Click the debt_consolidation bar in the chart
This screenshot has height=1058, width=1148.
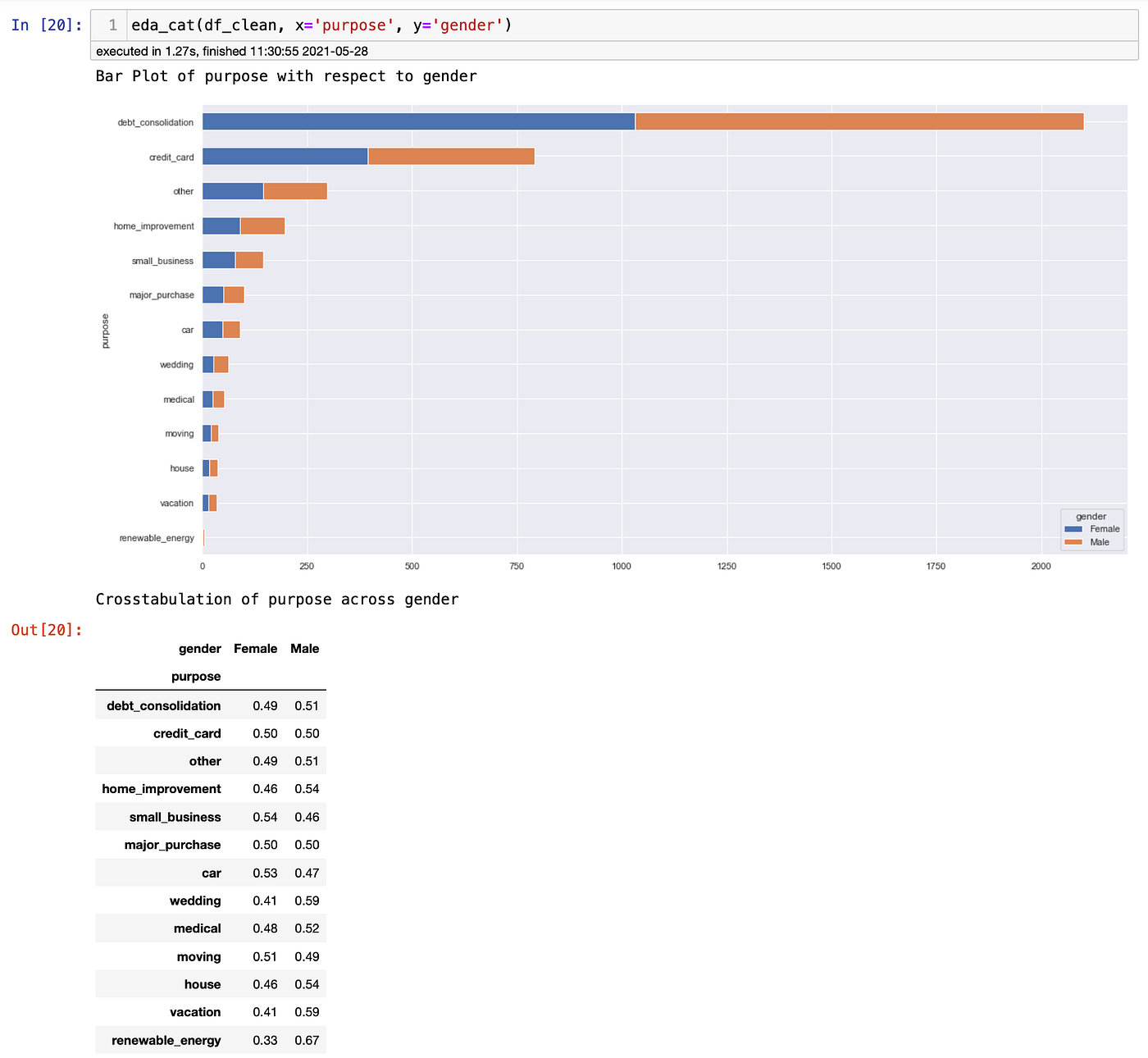click(574, 121)
